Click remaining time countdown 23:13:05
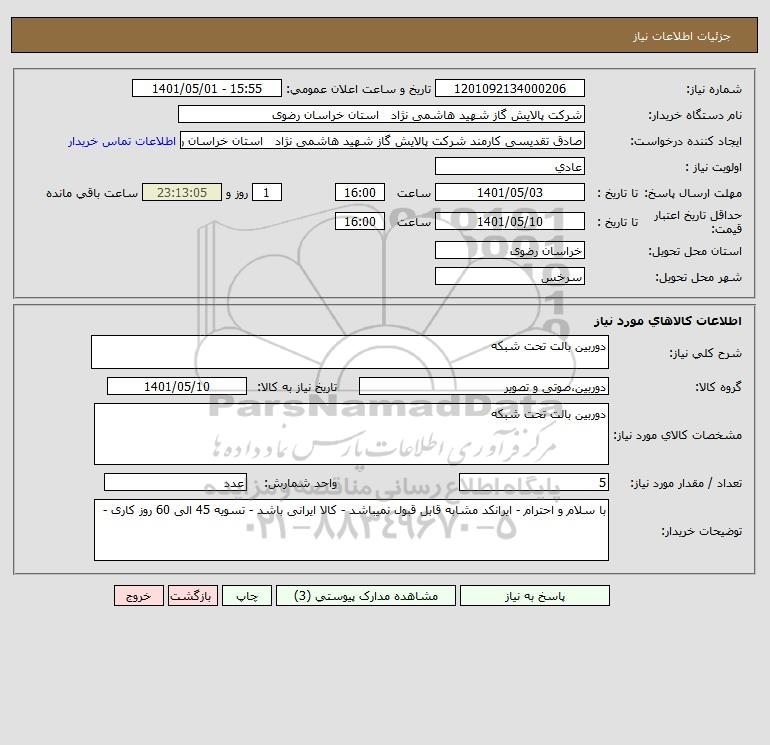This screenshot has height=745, width=770. 182,193
